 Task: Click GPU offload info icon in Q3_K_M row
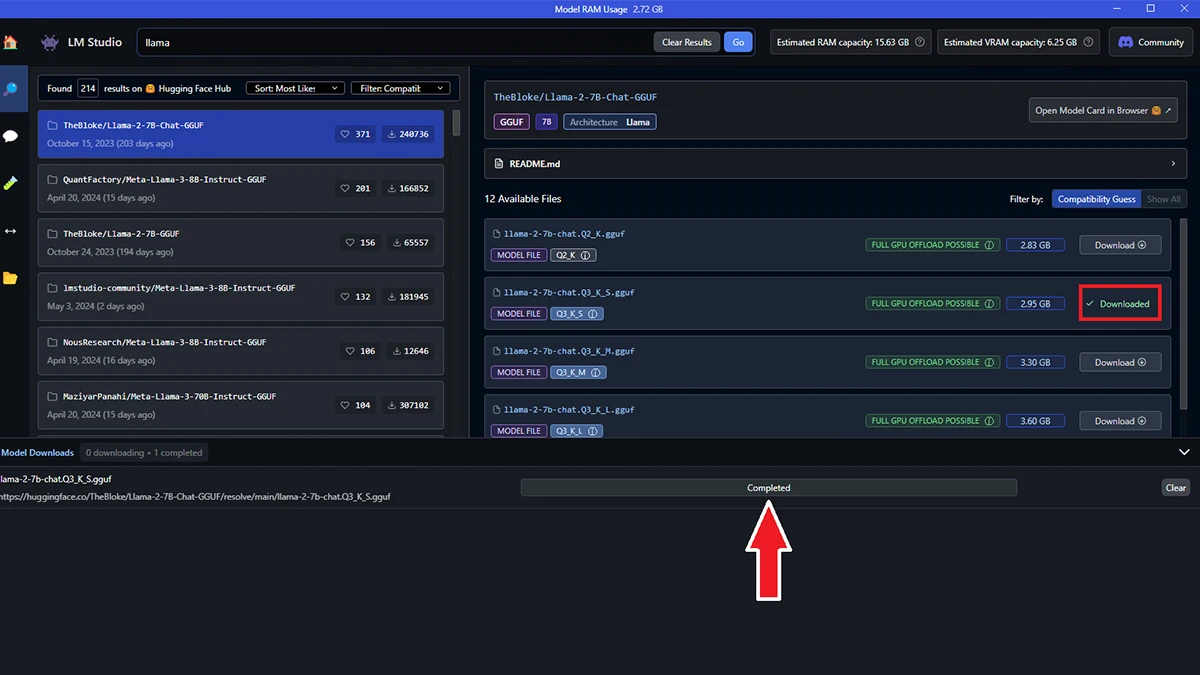pyautogui.click(x=989, y=362)
